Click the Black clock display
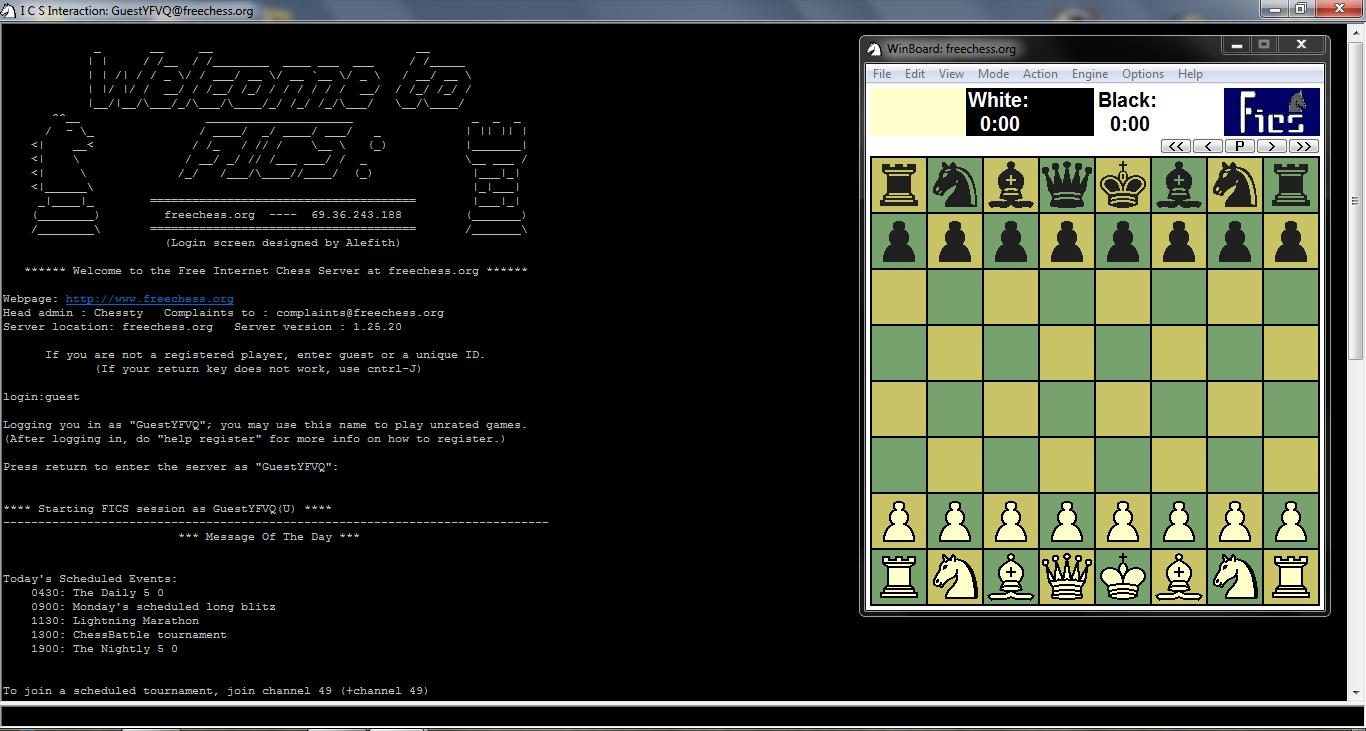This screenshot has width=1366, height=731. [1158, 112]
